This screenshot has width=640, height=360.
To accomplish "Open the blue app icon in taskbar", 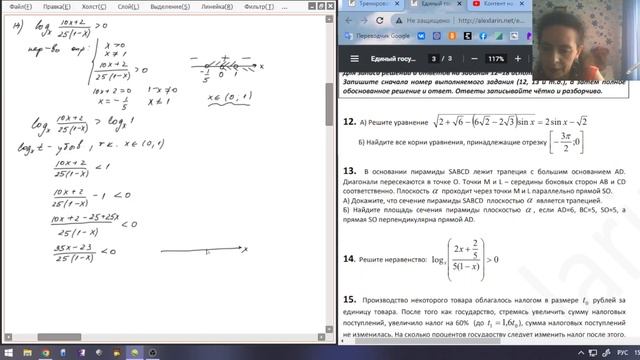I will coord(63,353).
